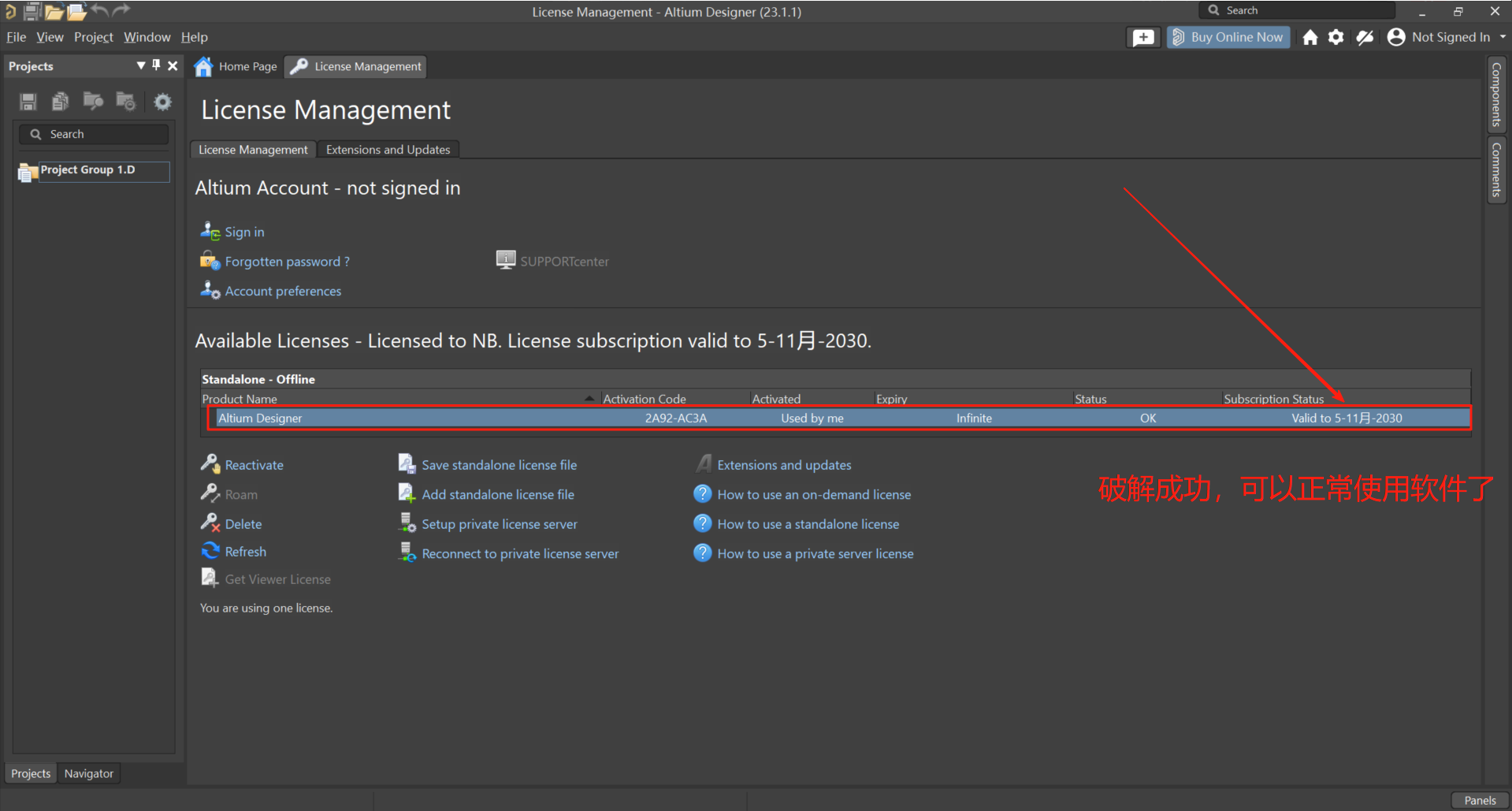Open the Help menu
Viewport: 1512px width, 811px height.
[194, 37]
